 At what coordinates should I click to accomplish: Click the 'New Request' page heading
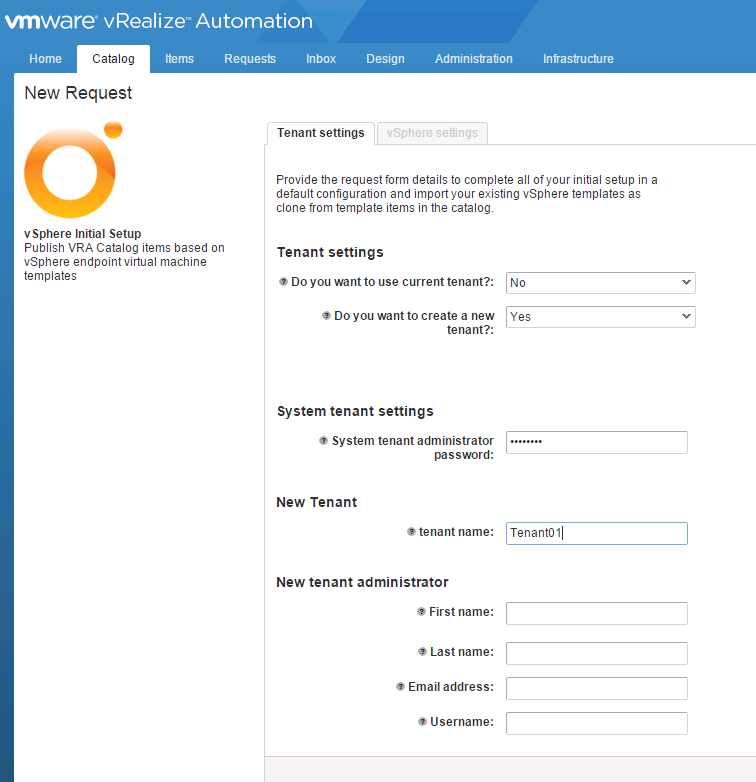(78, 93)
